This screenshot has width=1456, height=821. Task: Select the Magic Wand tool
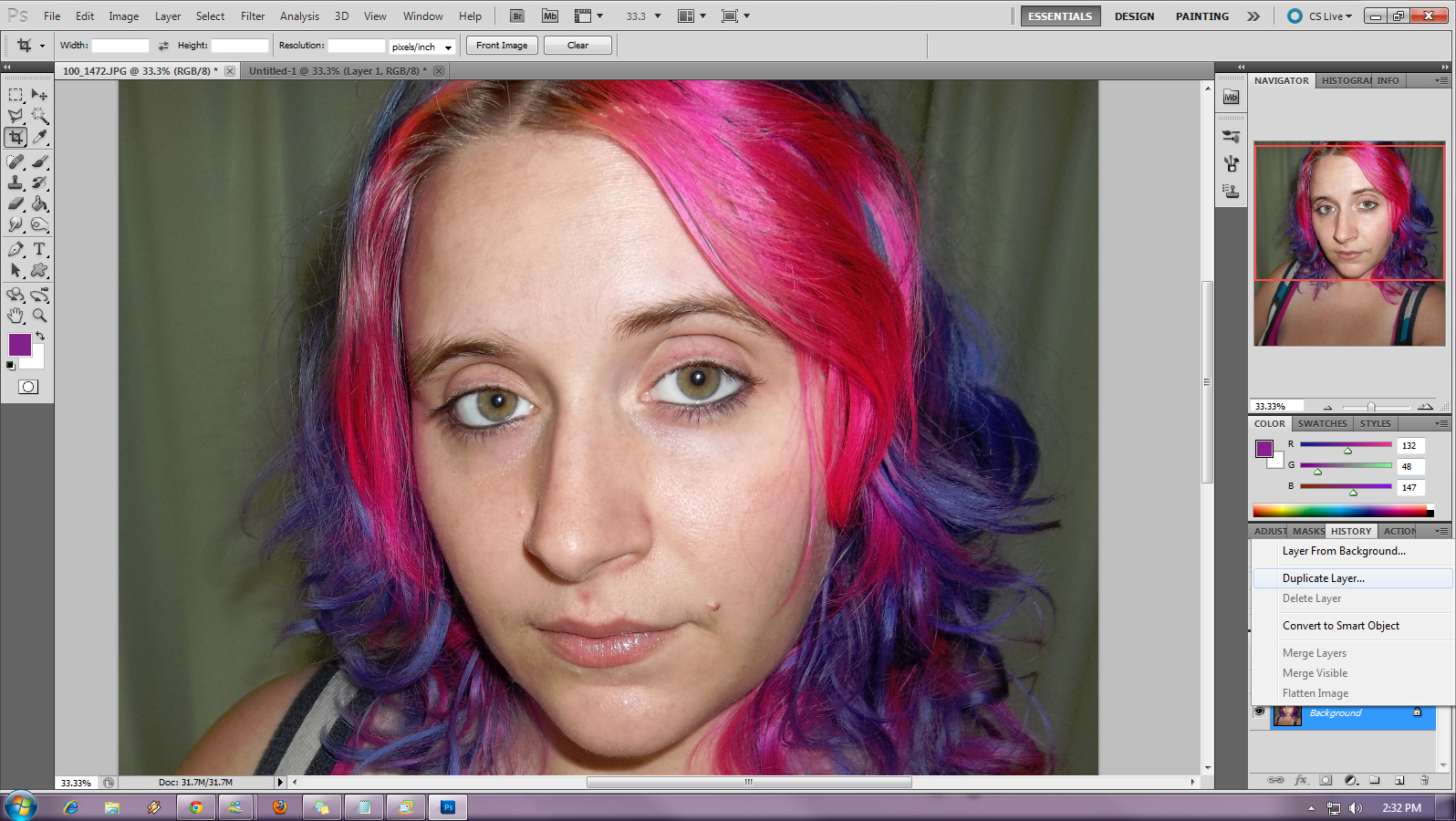(39, 116)
